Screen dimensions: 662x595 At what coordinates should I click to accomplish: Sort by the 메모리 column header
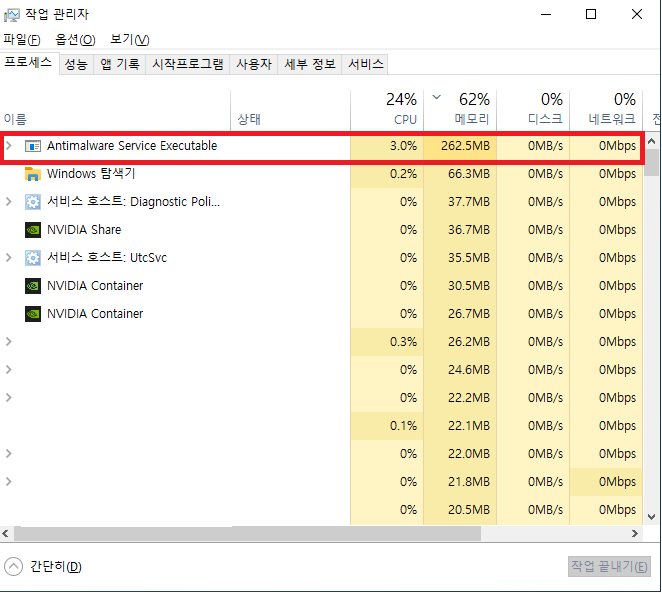(460, 109)
